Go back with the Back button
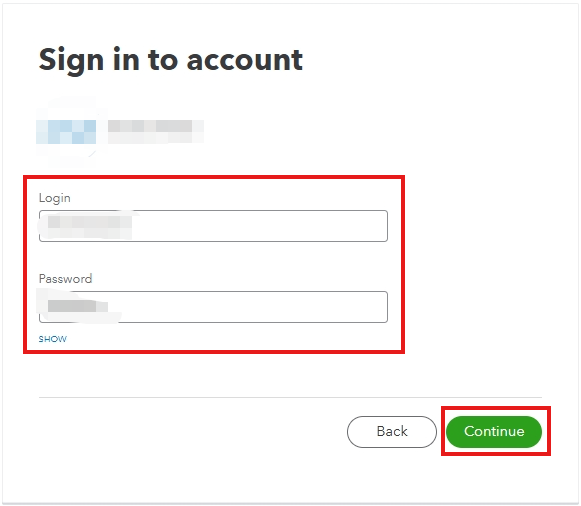 coord(392,432)
